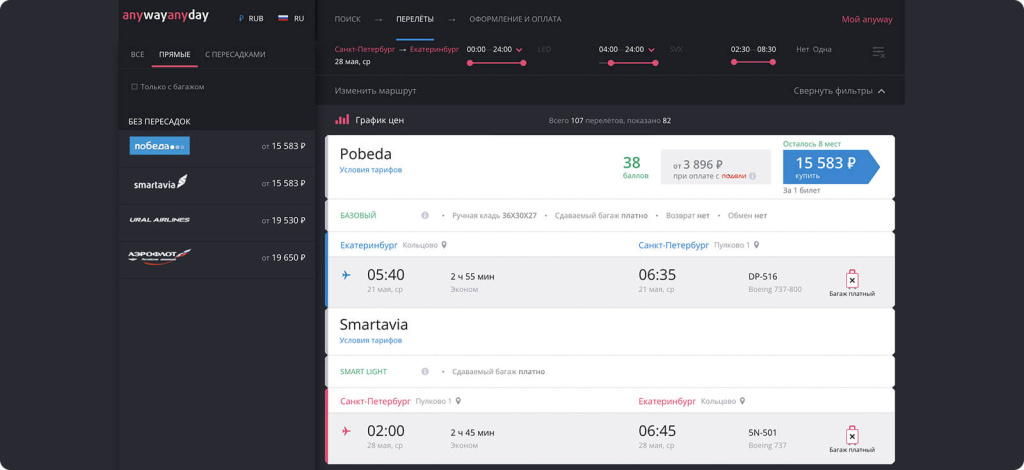
Task: Click the left handle of SVX arrival slider
Action: tap(611, 63)
